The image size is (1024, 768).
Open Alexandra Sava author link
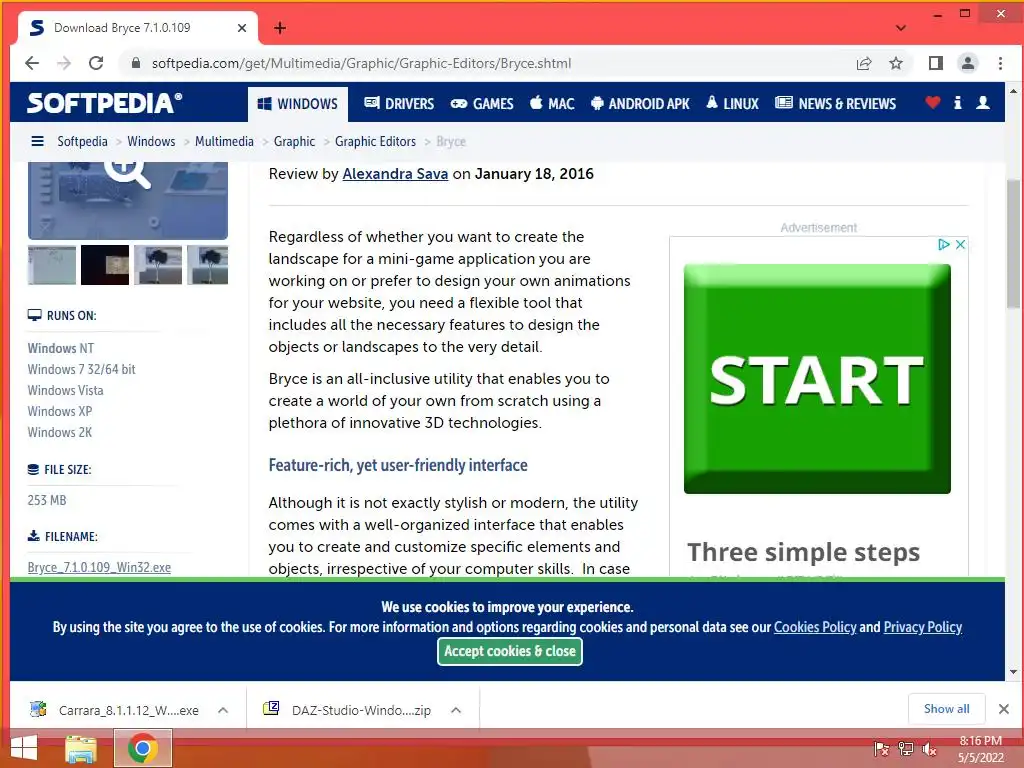[x=395, y=174]
